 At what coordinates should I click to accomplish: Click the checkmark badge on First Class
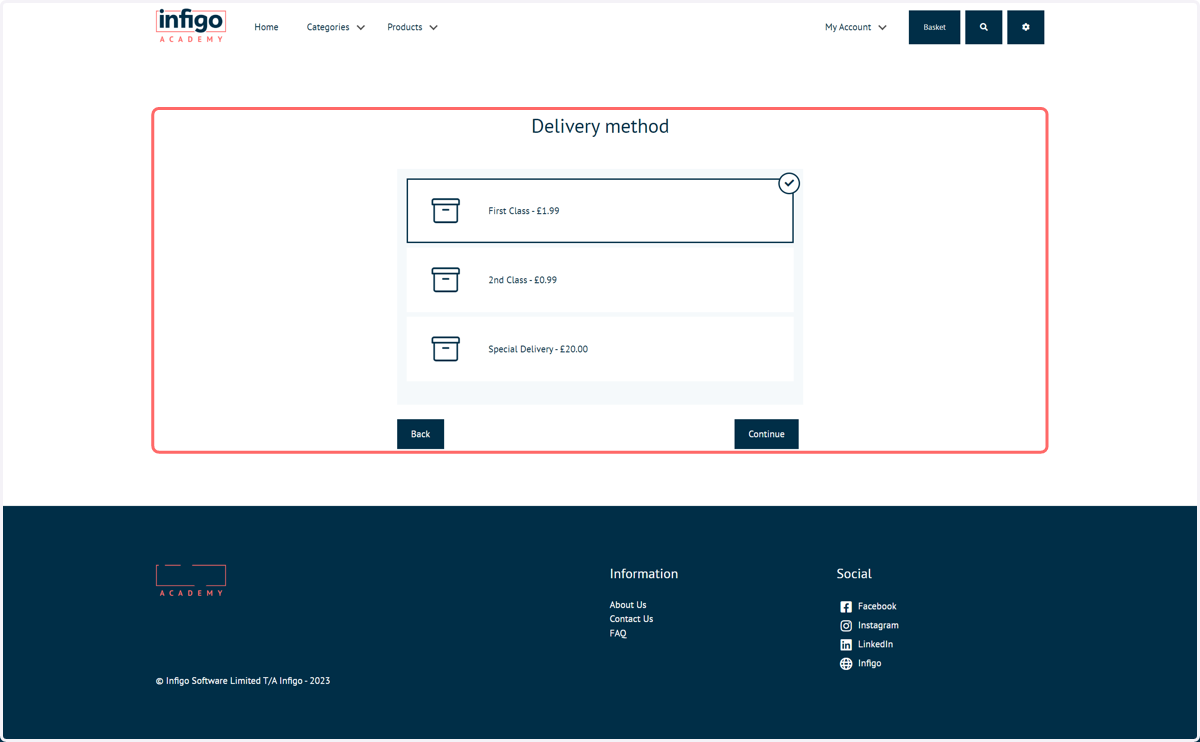click(789, 183)
